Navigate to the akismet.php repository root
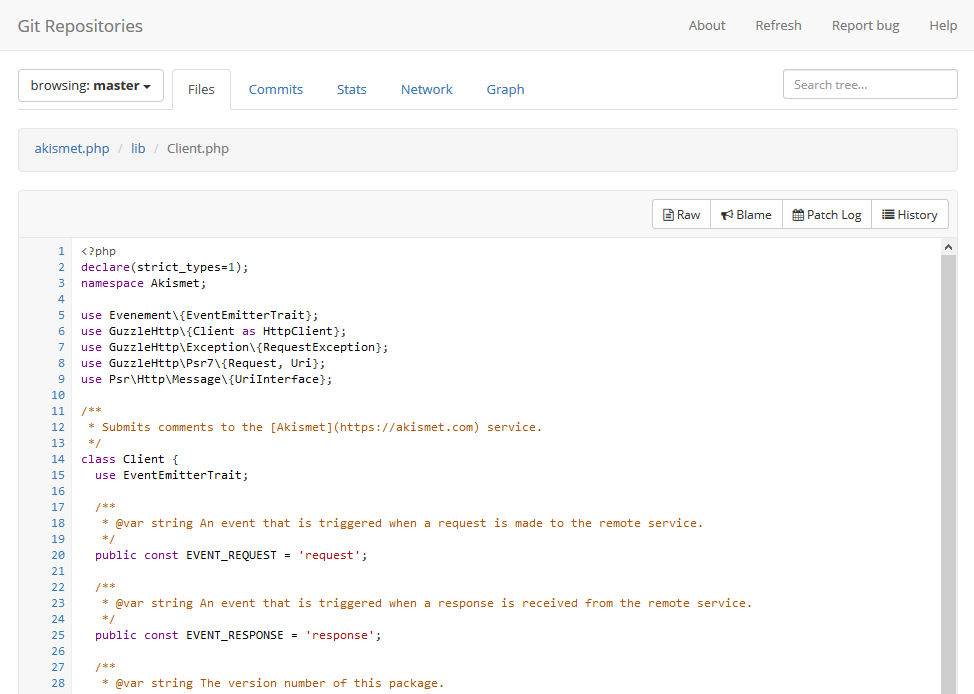974x694 pixels. coord(71,148)
